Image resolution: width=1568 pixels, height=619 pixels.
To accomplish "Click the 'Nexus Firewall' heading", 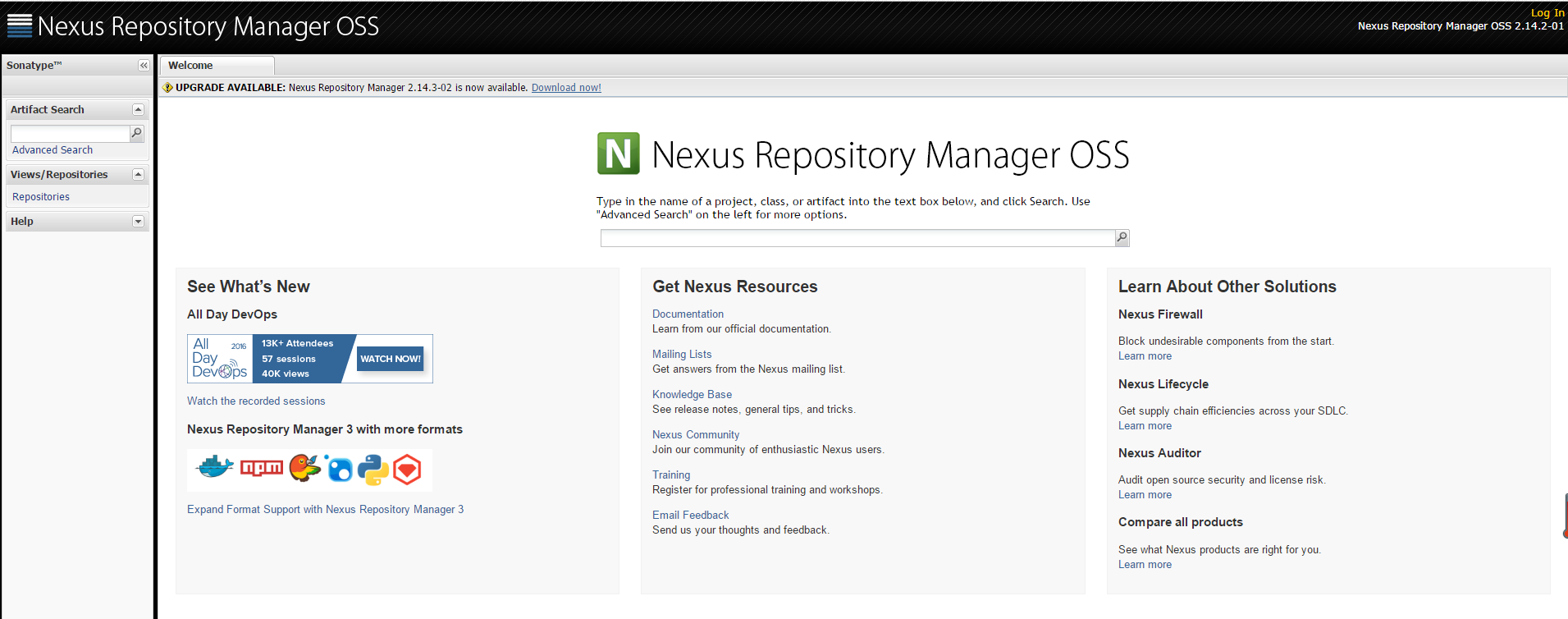I will pyautogui.click(x=1160, y=314).
